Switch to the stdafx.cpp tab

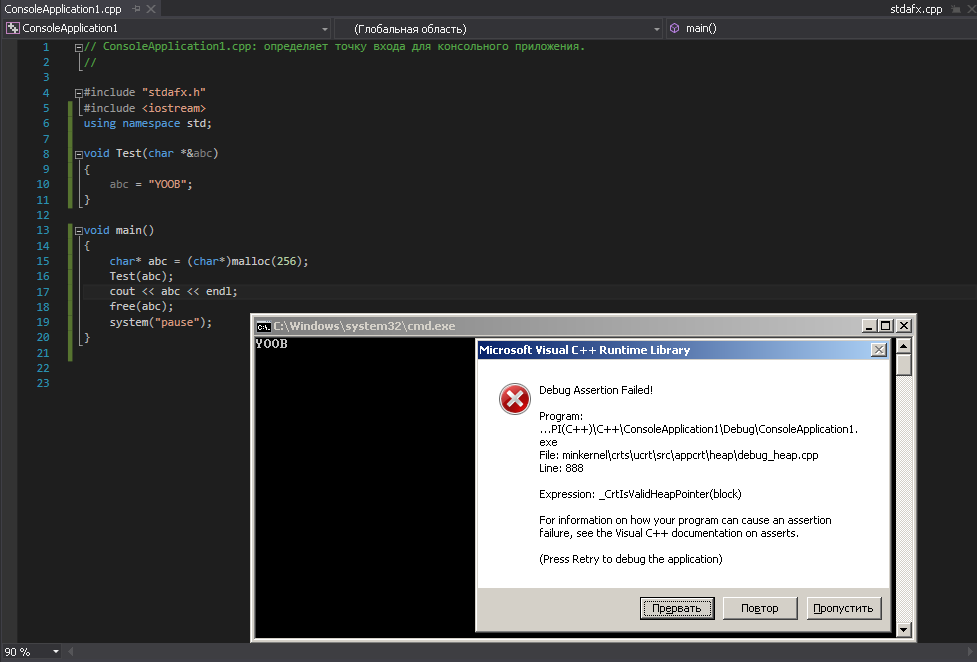tap(916, 9)
